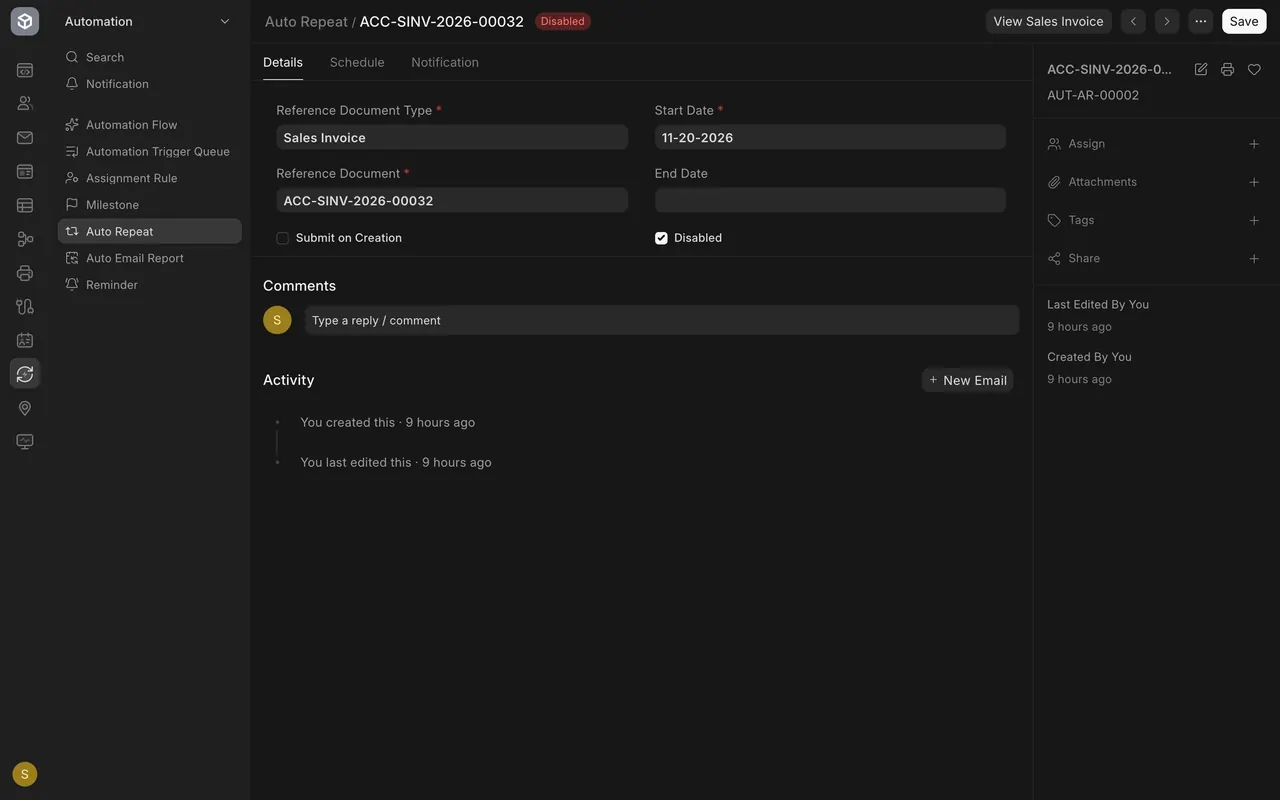Open the Reference Document Type field
Image resolution: width=1280 pixels, height=800 pixels.
coord(452,137)
